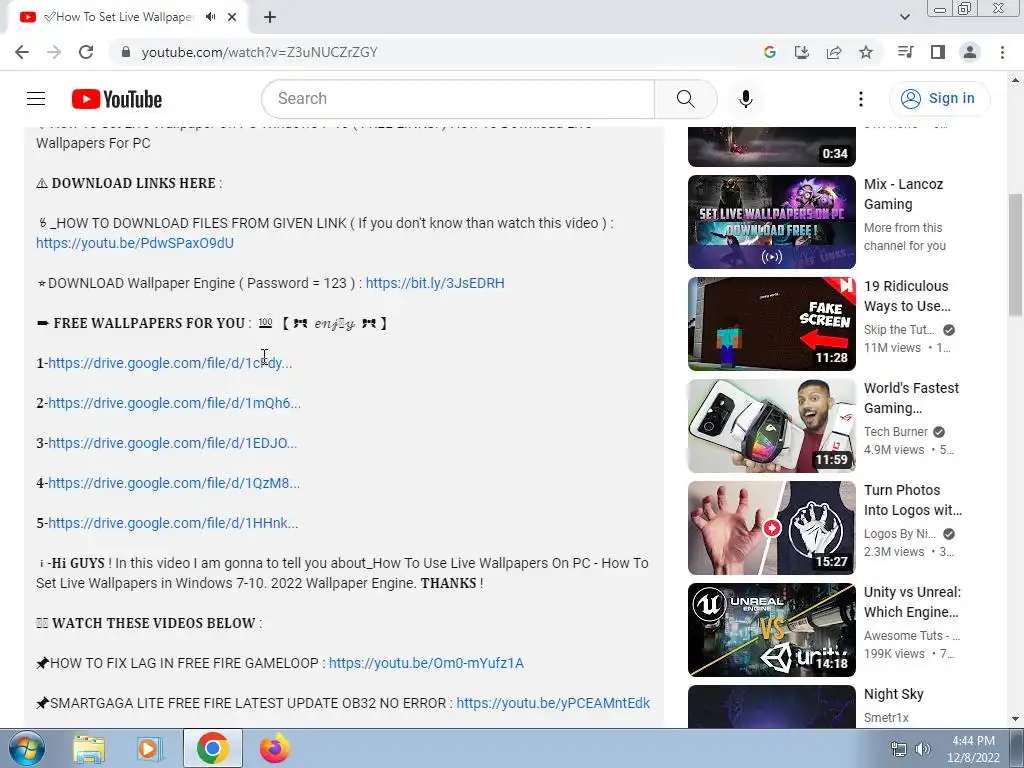Open the 15:27 hand logo thumbnail

pos(771,528)
